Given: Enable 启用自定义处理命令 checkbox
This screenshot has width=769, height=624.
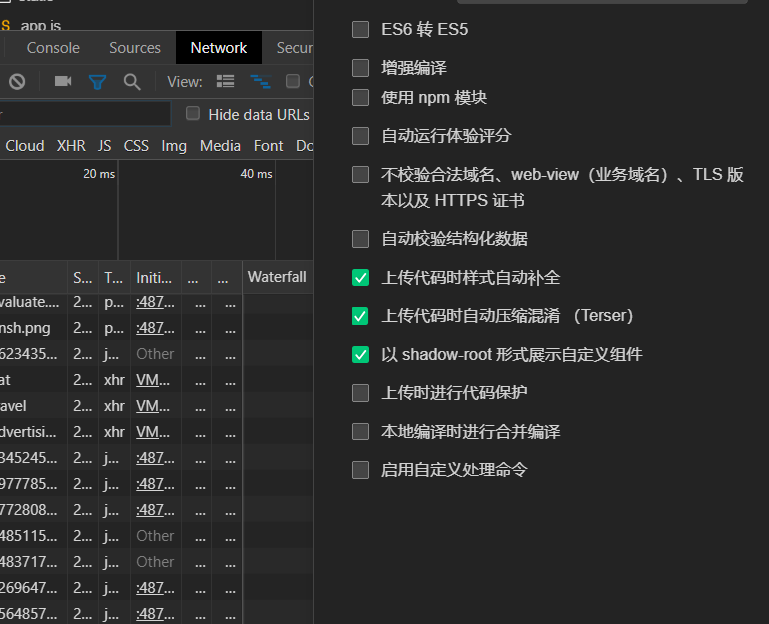Looking at the screenshot, I should tap(360, 469).
